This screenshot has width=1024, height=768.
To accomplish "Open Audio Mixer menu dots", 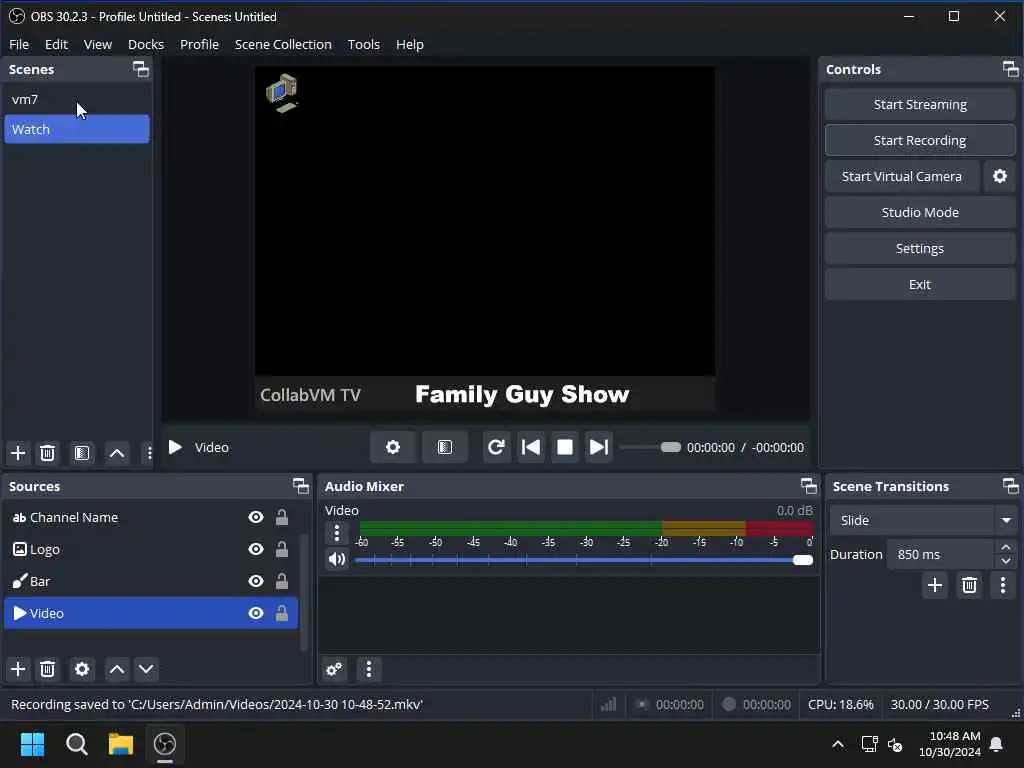I will click(369, 669).
